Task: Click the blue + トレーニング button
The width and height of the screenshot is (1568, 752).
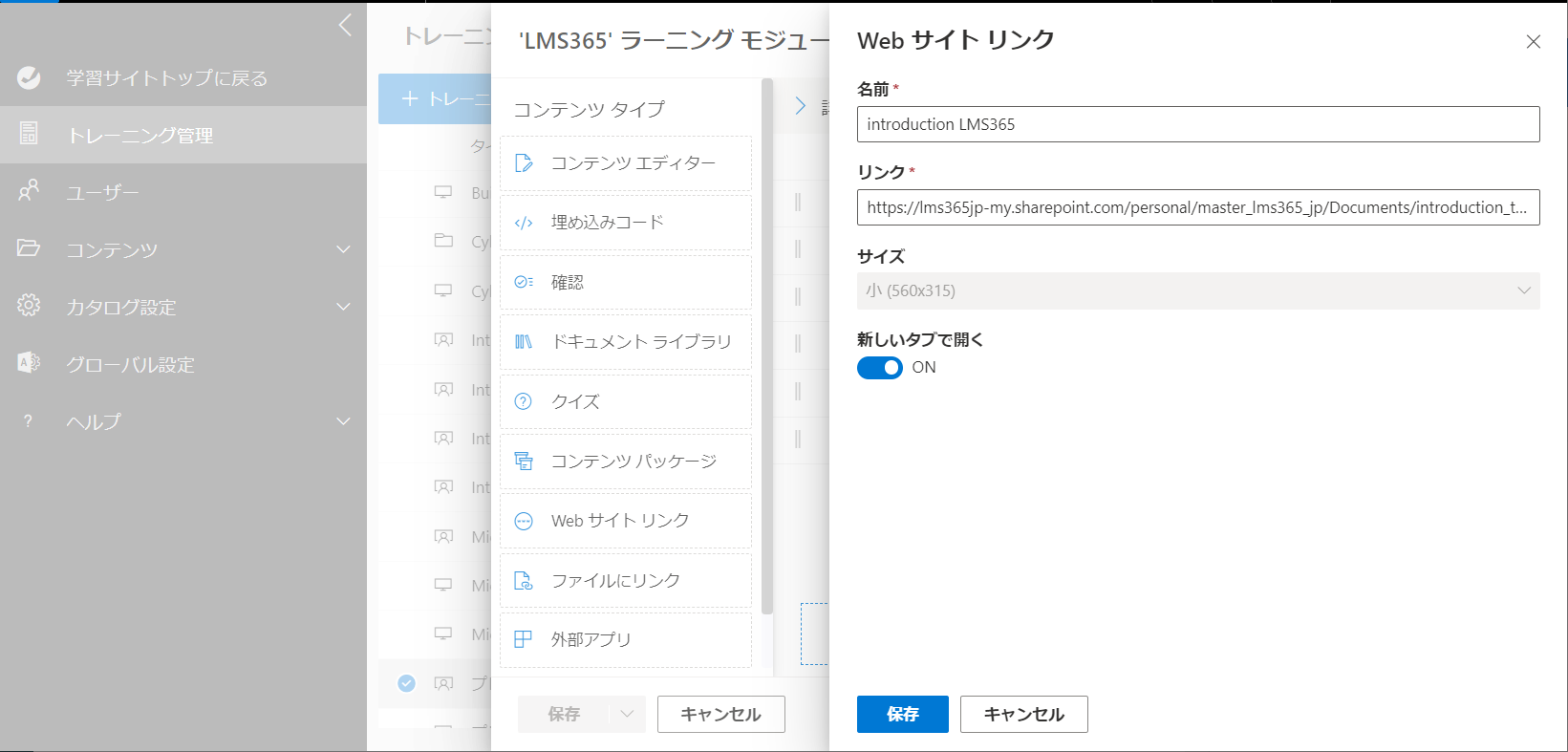Action: click(436, 98)
